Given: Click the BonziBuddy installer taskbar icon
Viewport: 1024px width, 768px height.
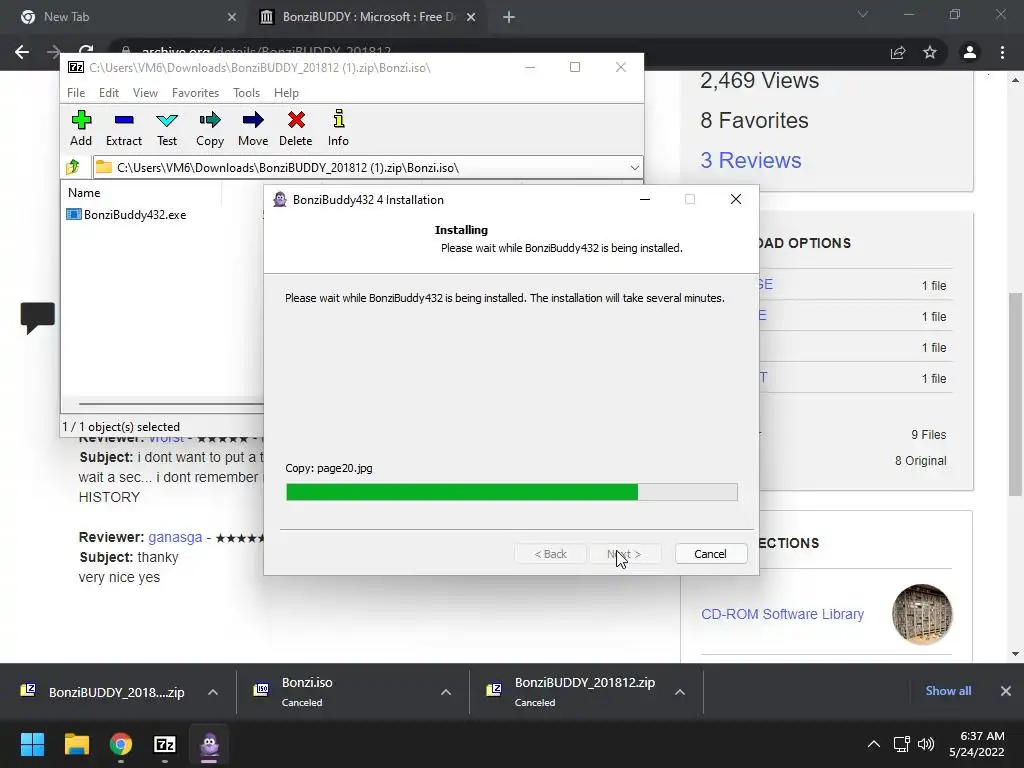Looking at the screenshot, I should (209, 744).
